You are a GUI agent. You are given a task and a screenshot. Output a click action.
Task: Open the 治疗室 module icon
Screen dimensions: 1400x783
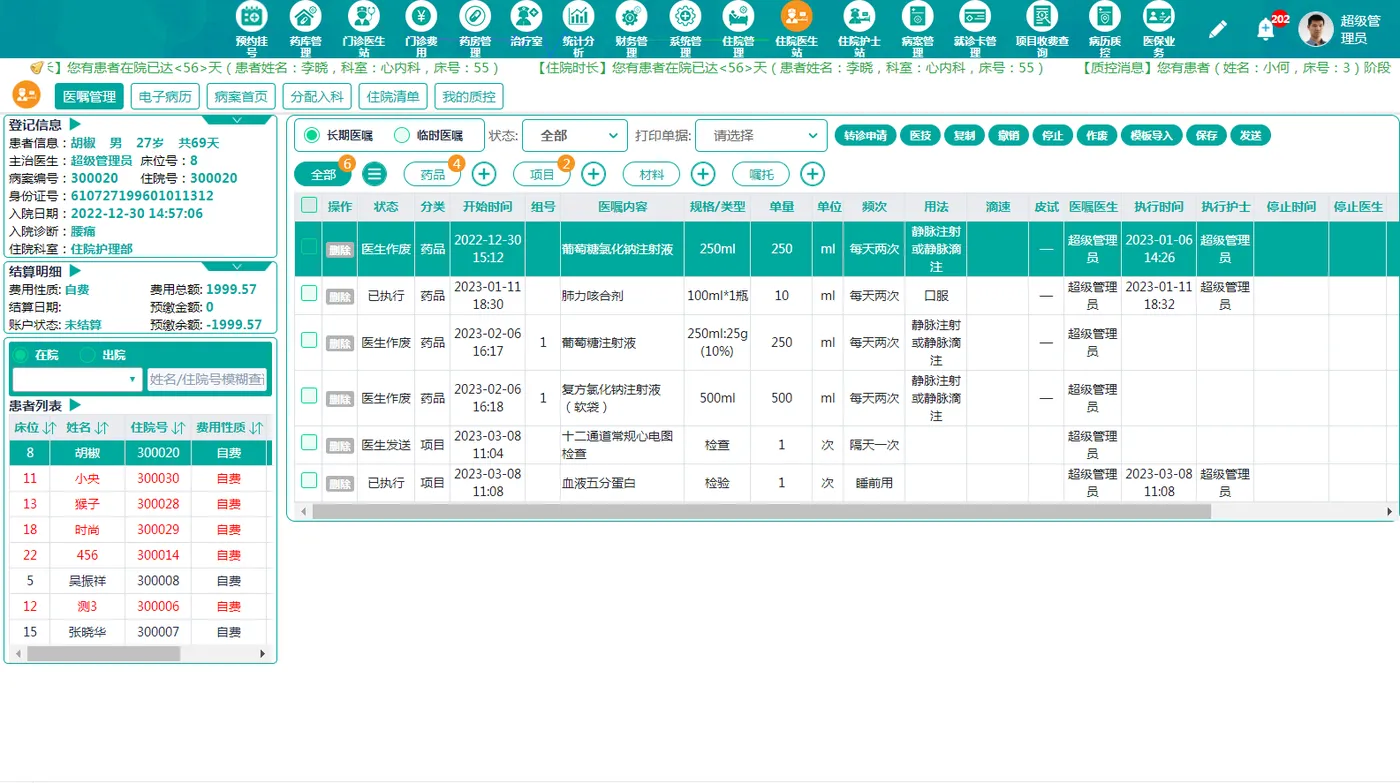tap(526, 16)
